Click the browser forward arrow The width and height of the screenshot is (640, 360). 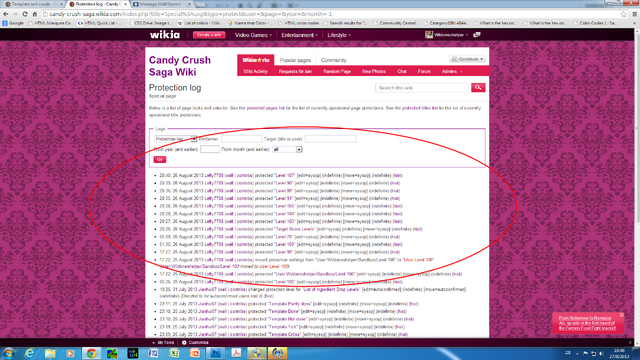15,14
